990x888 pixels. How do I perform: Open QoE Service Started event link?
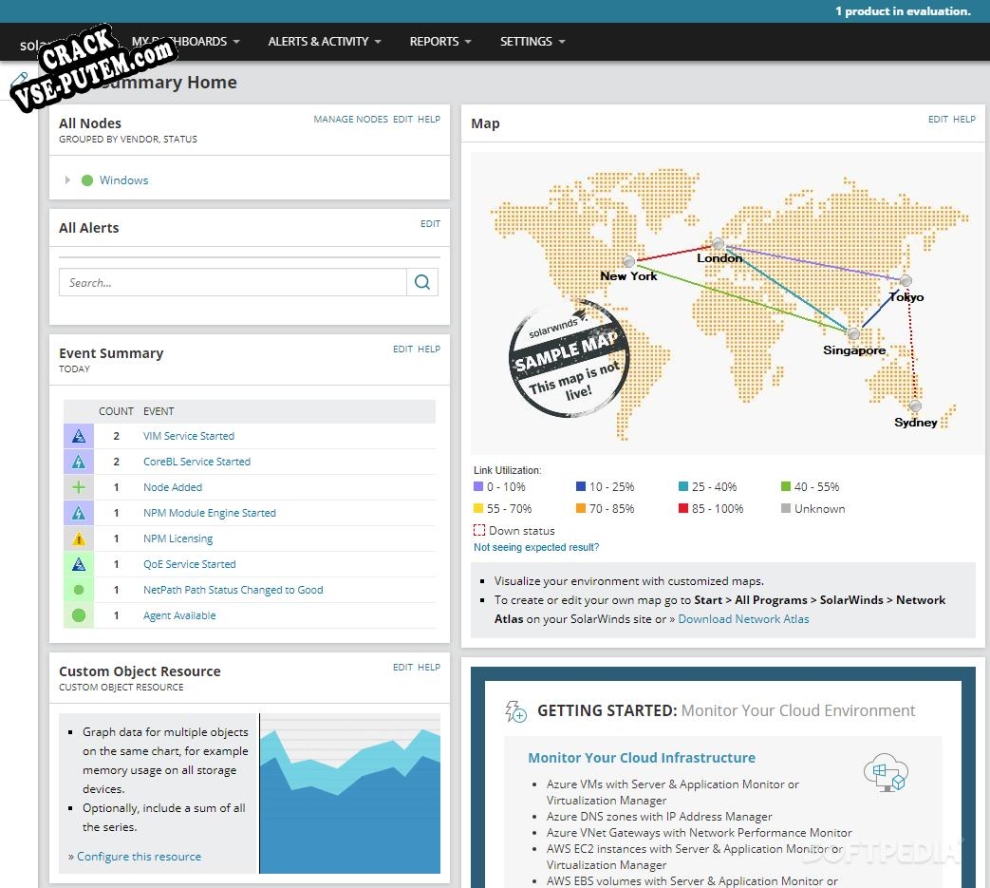(x=189, y=564)
